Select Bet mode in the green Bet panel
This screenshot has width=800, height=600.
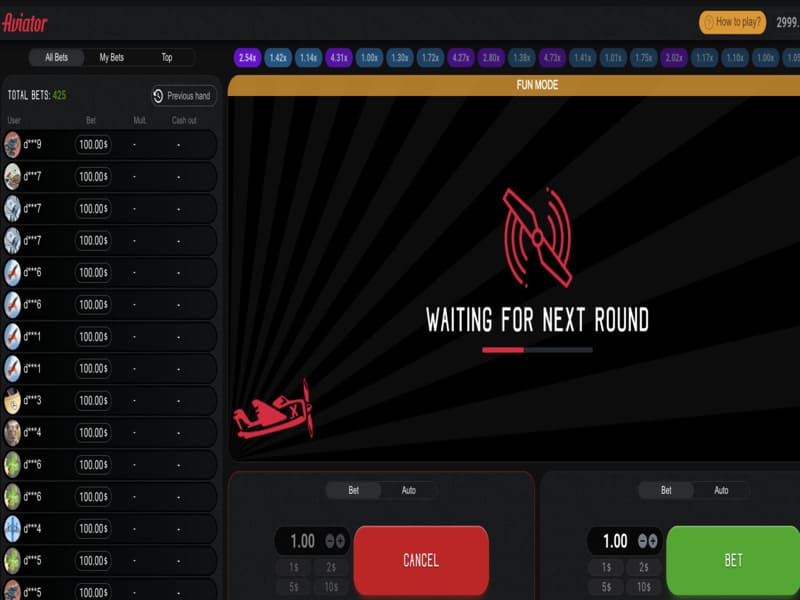666,490
